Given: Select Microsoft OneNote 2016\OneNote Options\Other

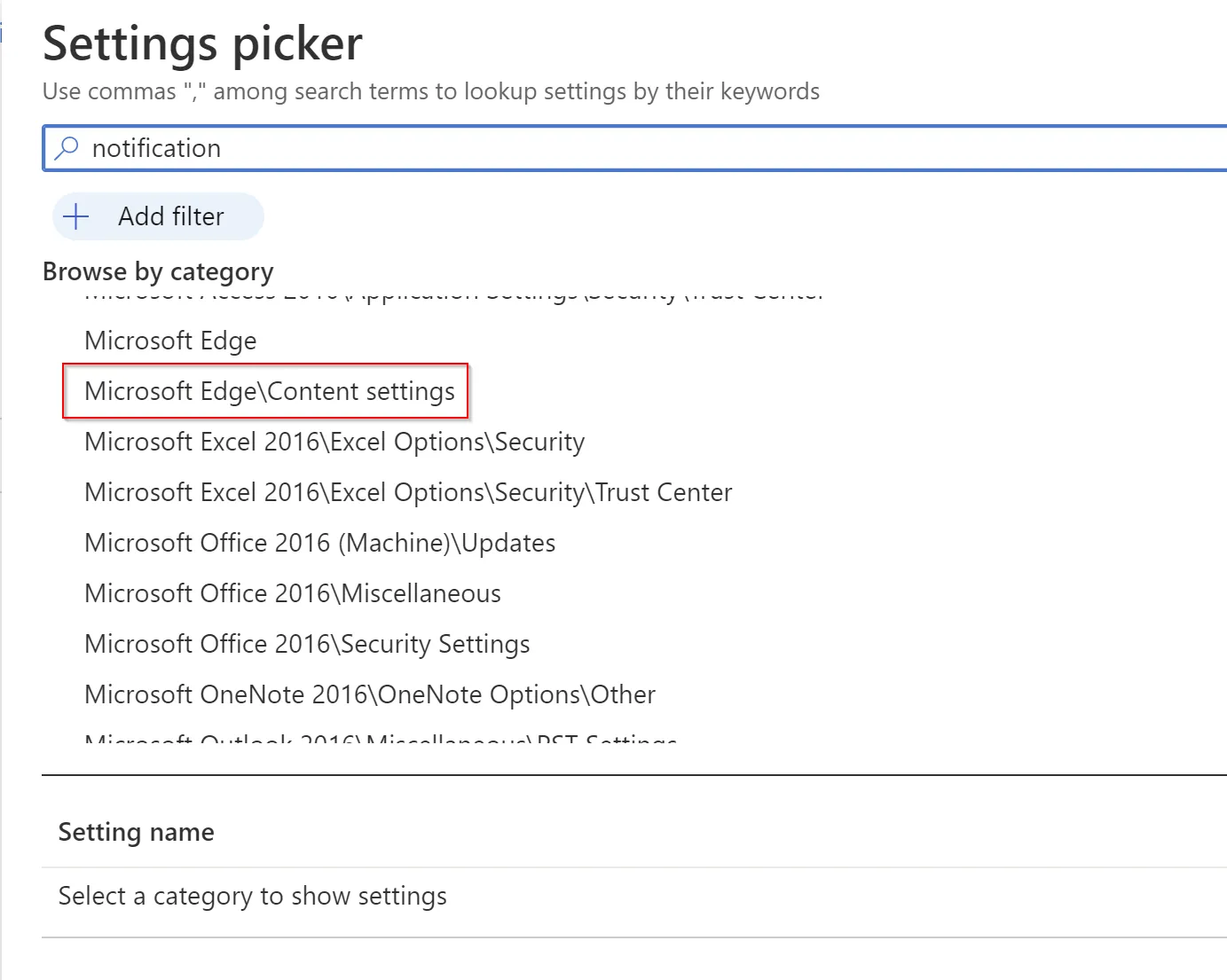Looking at the screenshot, I should [x=370, y=694].
